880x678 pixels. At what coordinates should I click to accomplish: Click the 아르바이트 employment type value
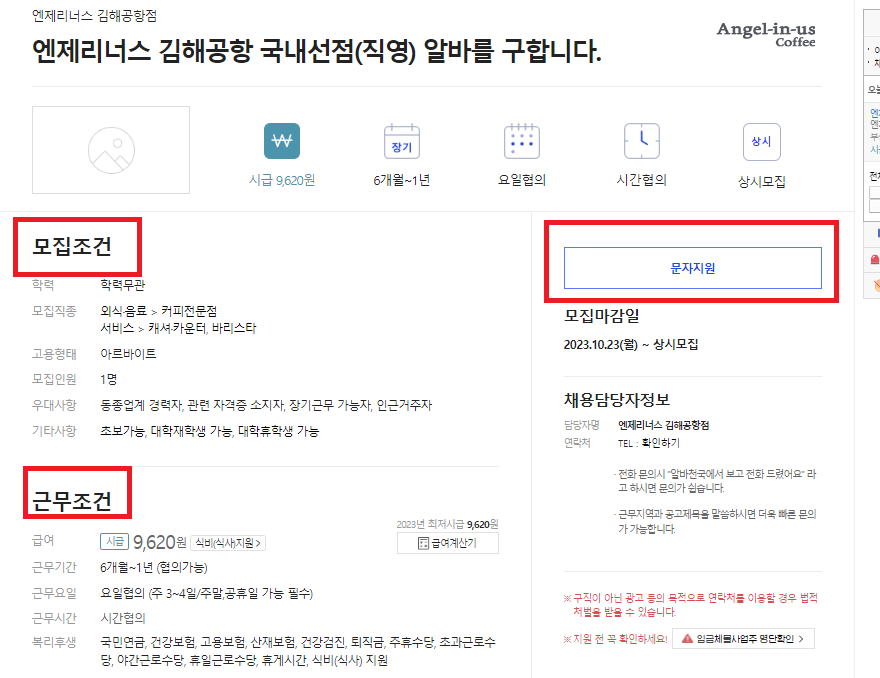[x=129, y=354]
